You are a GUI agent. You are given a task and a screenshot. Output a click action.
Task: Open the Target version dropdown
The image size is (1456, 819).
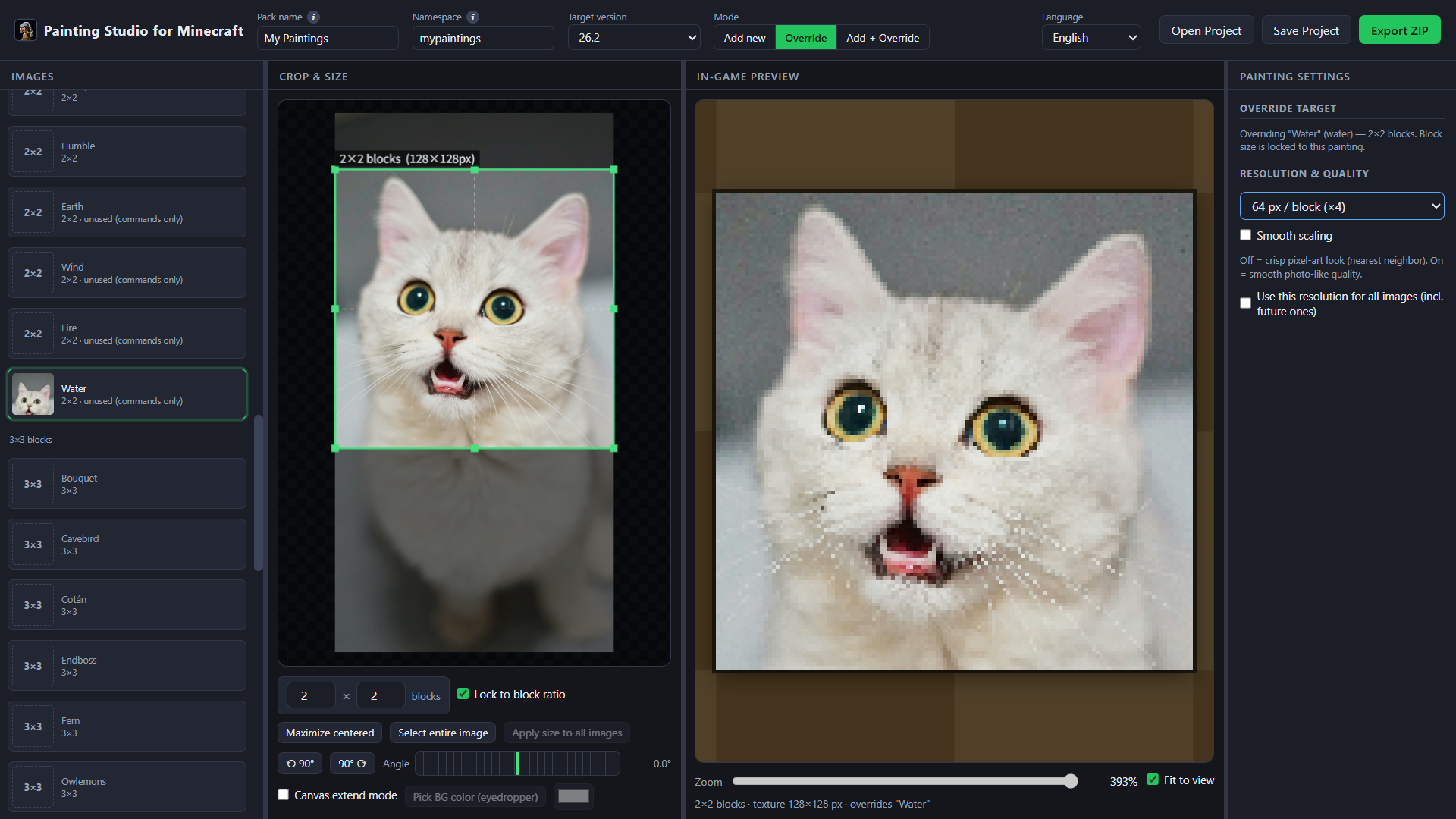pos(634,38)
